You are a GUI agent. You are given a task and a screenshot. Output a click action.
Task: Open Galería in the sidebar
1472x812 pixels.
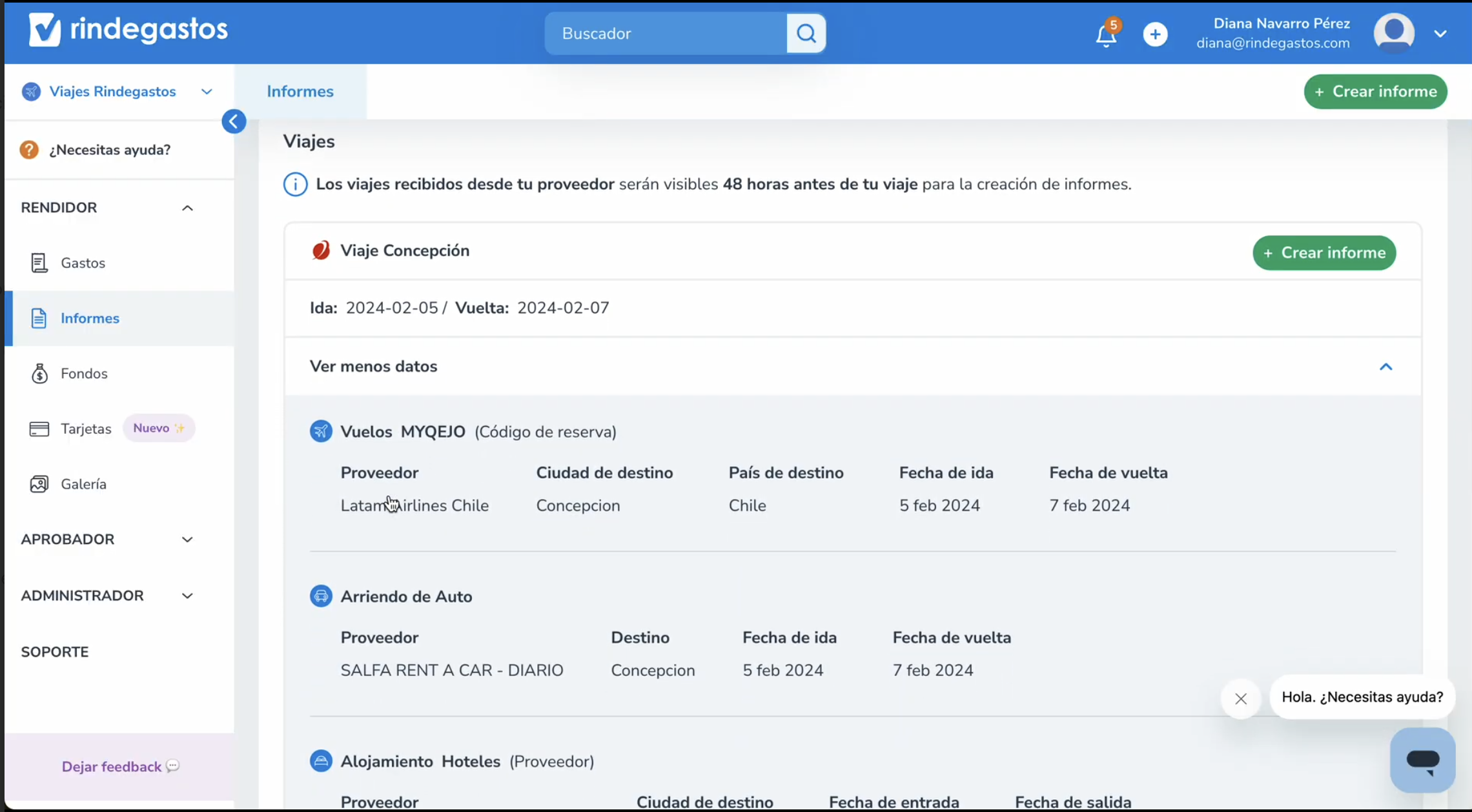[x=83, y=484]
